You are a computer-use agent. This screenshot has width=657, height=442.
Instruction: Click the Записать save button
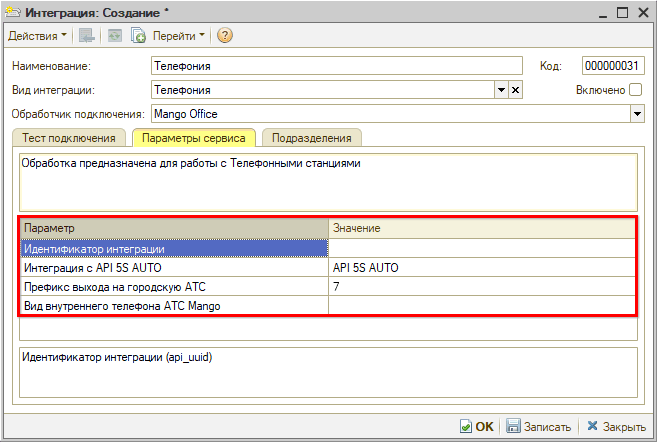click(538, 426)
